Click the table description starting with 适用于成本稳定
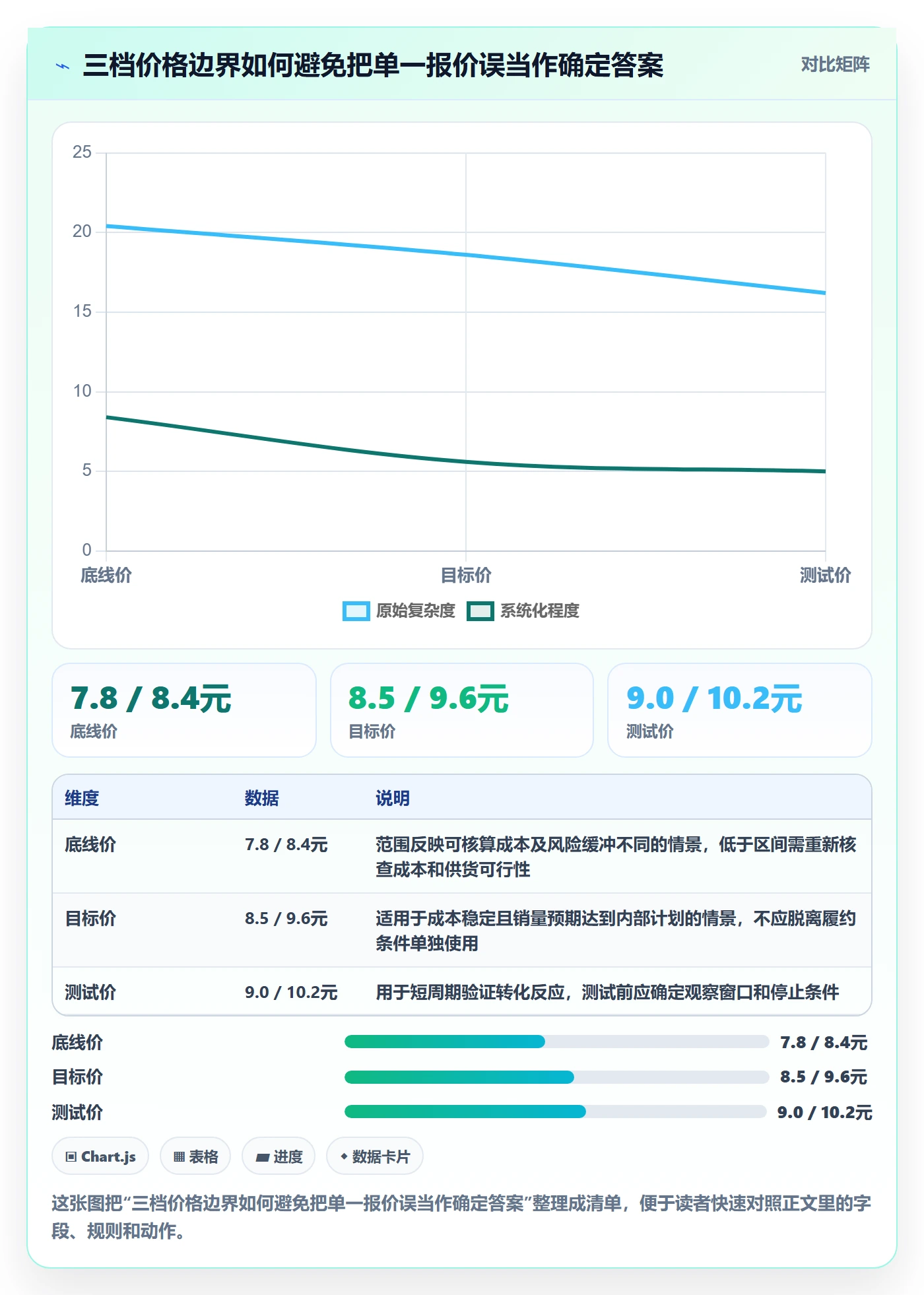The height and width of the screenshot is (1295, 924). 616,931
